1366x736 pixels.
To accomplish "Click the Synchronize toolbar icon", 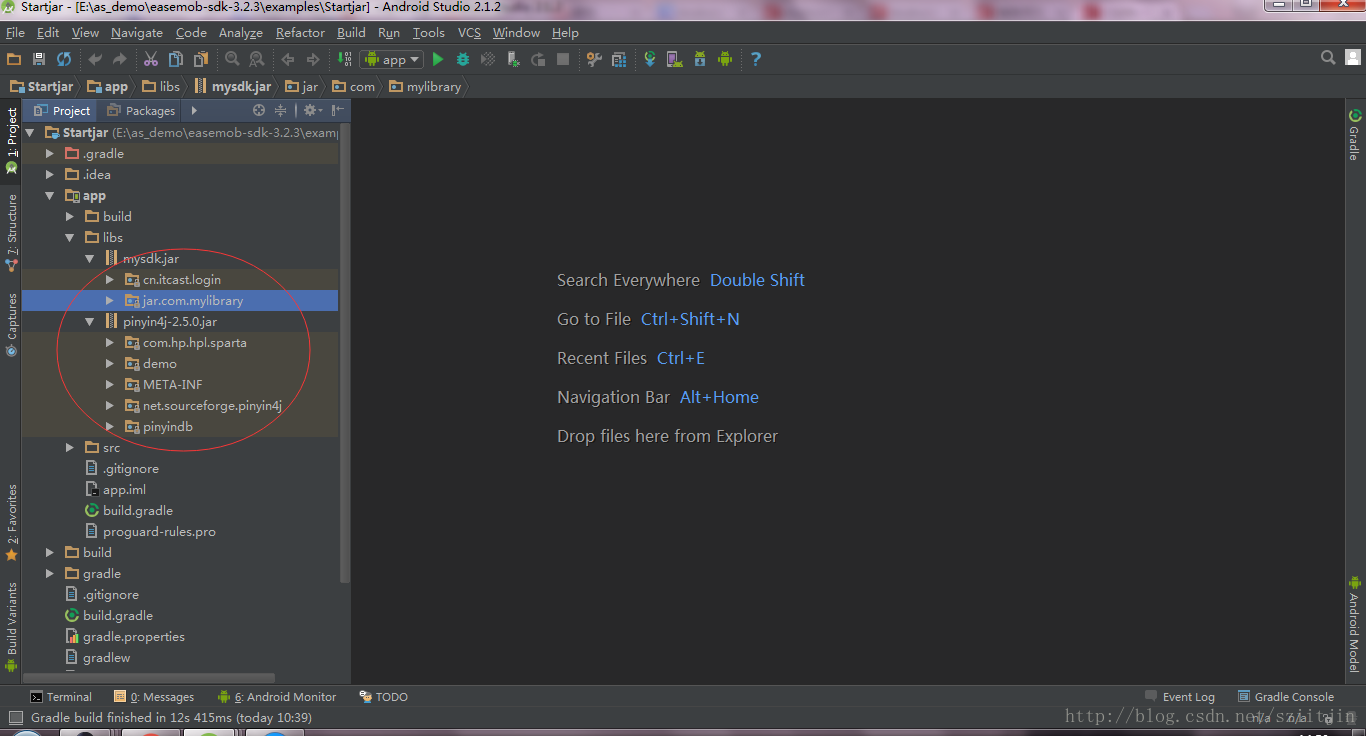I will [x=64, y=59].
